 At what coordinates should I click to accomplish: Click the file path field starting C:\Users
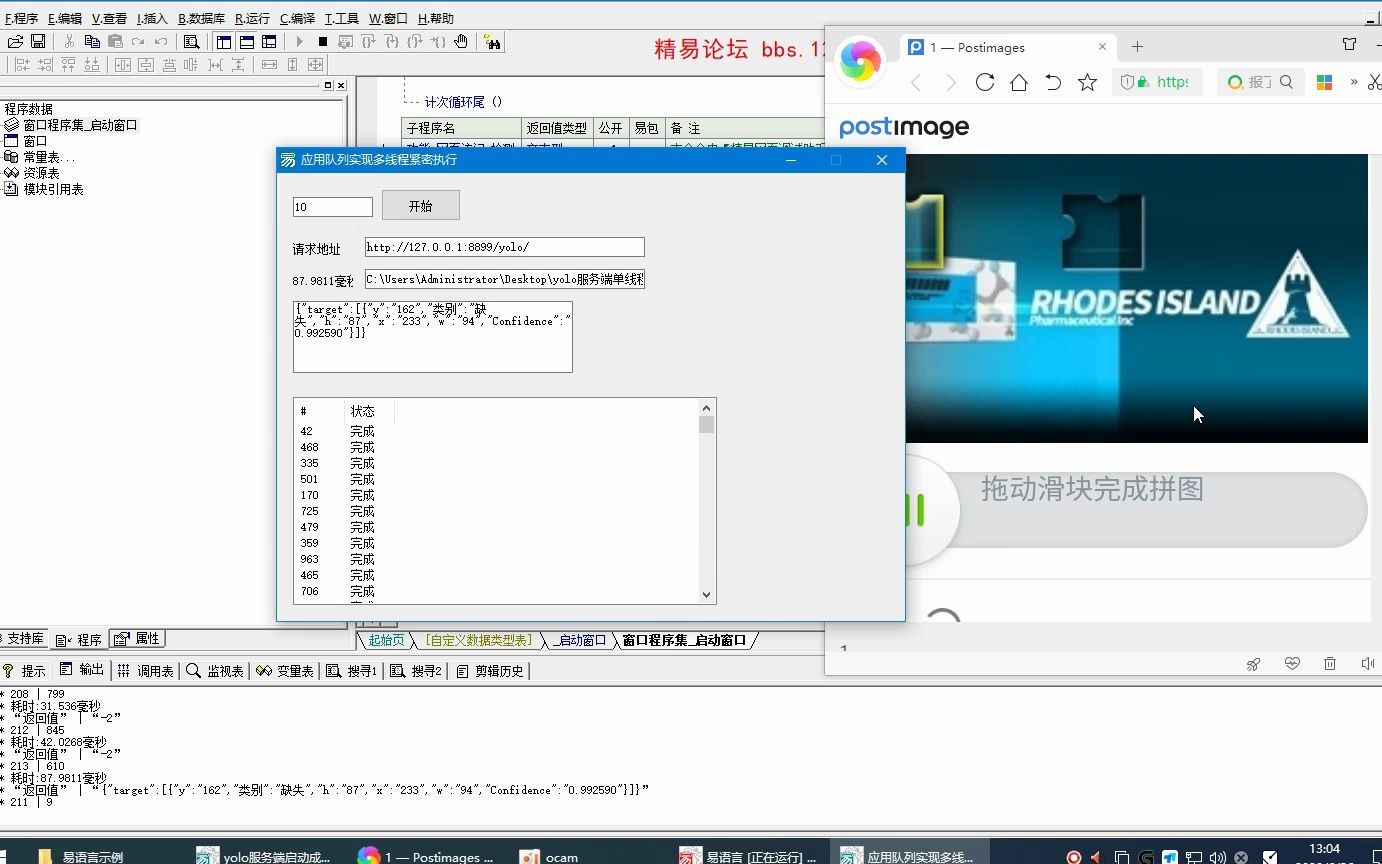coord(505,280)
